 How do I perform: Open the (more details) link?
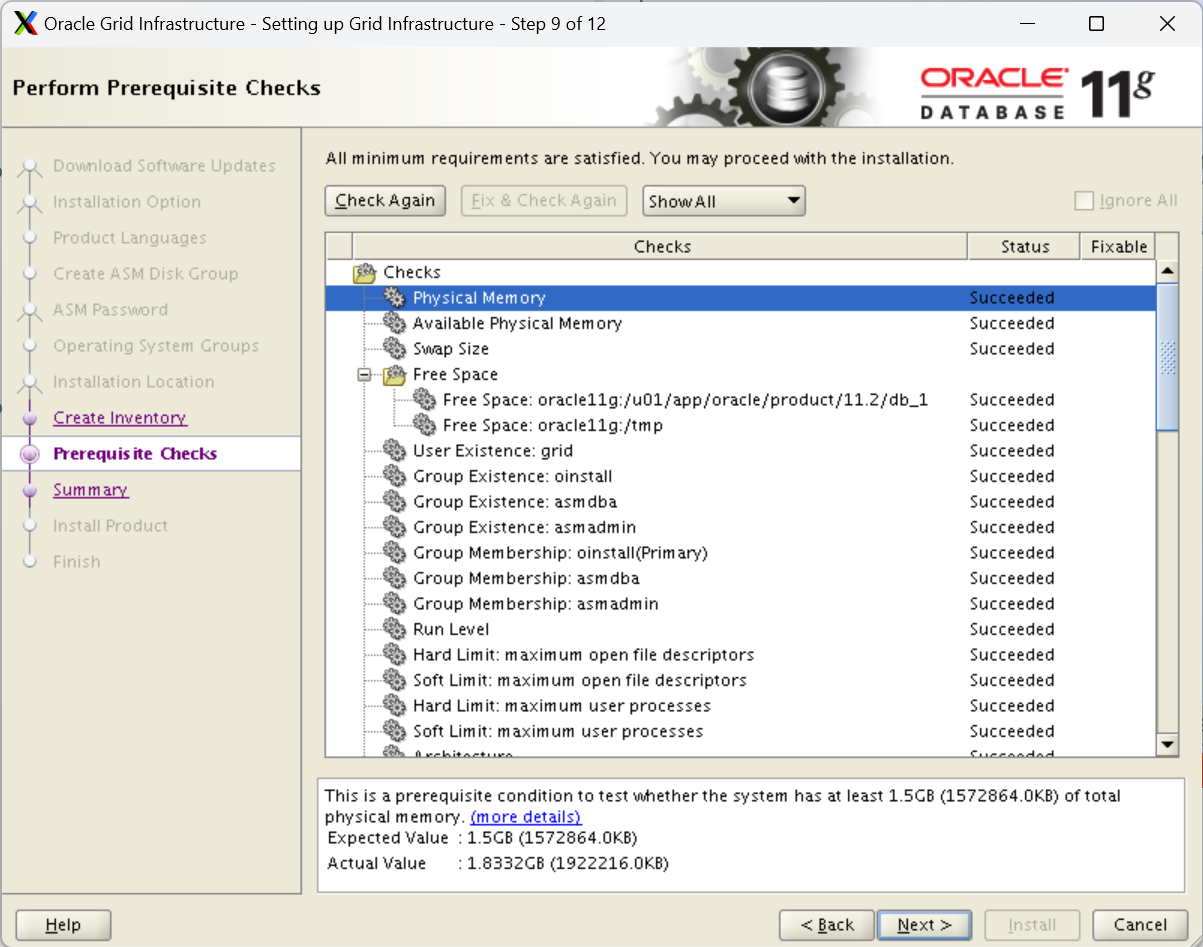[x=525, y=817]
